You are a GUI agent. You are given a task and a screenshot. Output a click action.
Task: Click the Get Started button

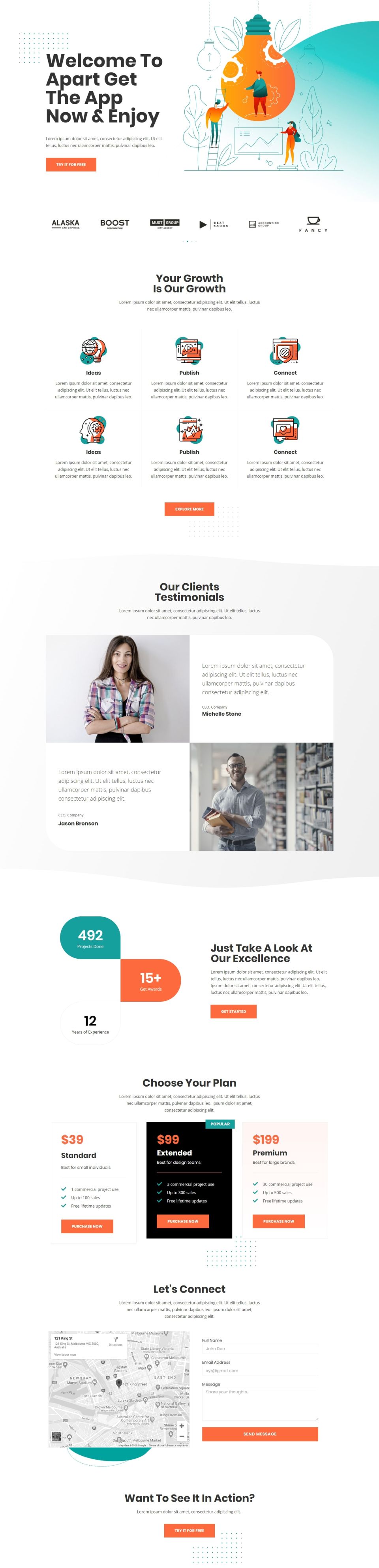pyautogui.click(x=234, y=1011)
